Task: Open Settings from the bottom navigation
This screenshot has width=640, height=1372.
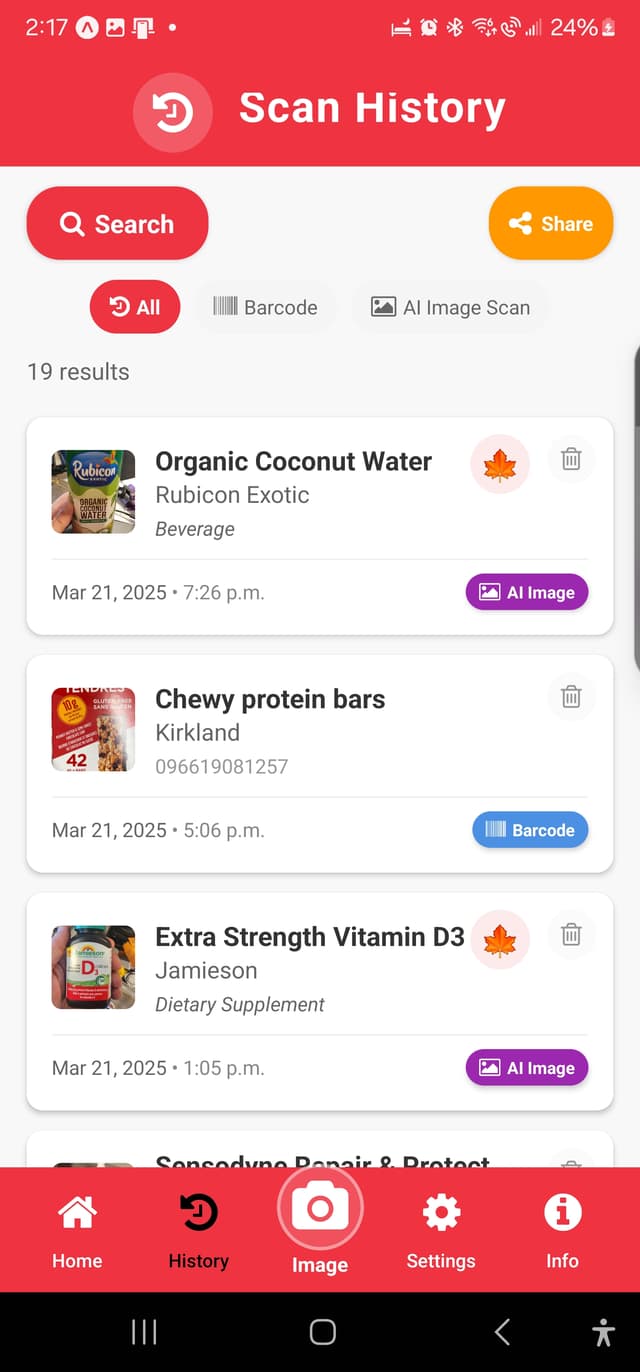Action: (441, 1226)
